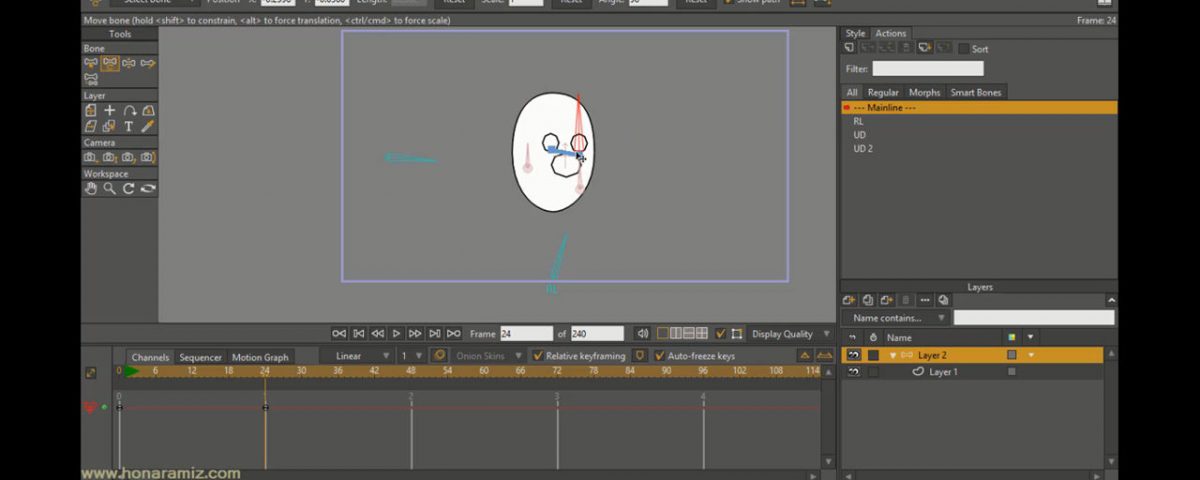Switch to the Style tab
The height and width of the screenshot is (480, 1200).
click(x=855, y=34)
